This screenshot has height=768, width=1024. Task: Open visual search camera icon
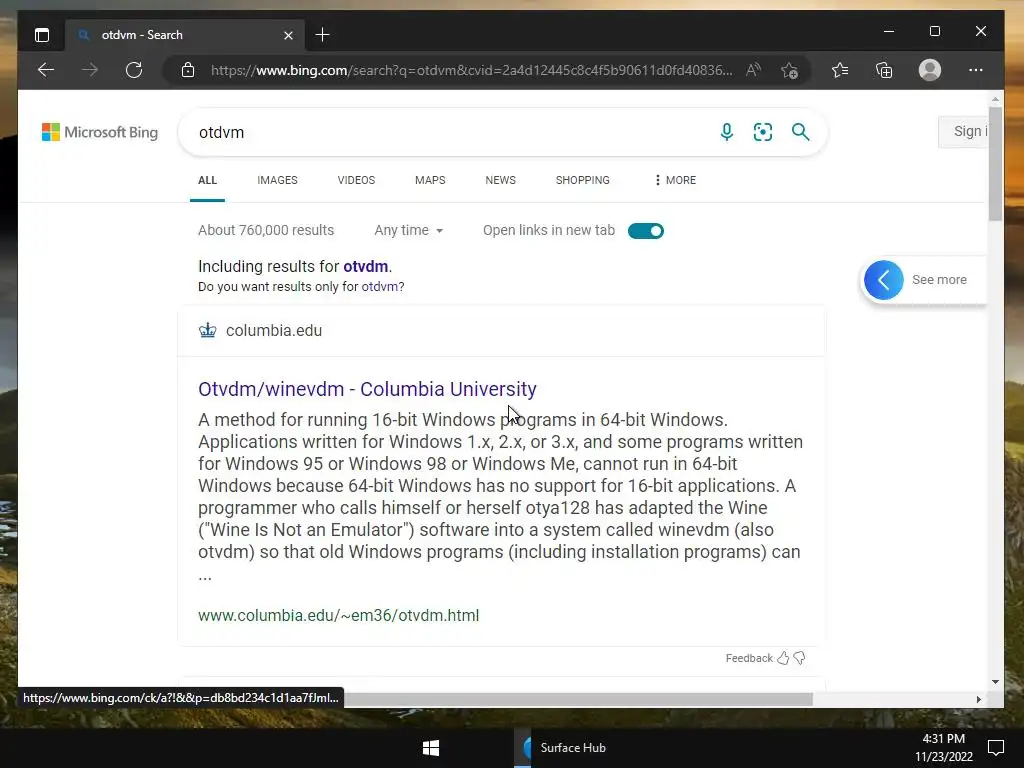tap(763, 132)
